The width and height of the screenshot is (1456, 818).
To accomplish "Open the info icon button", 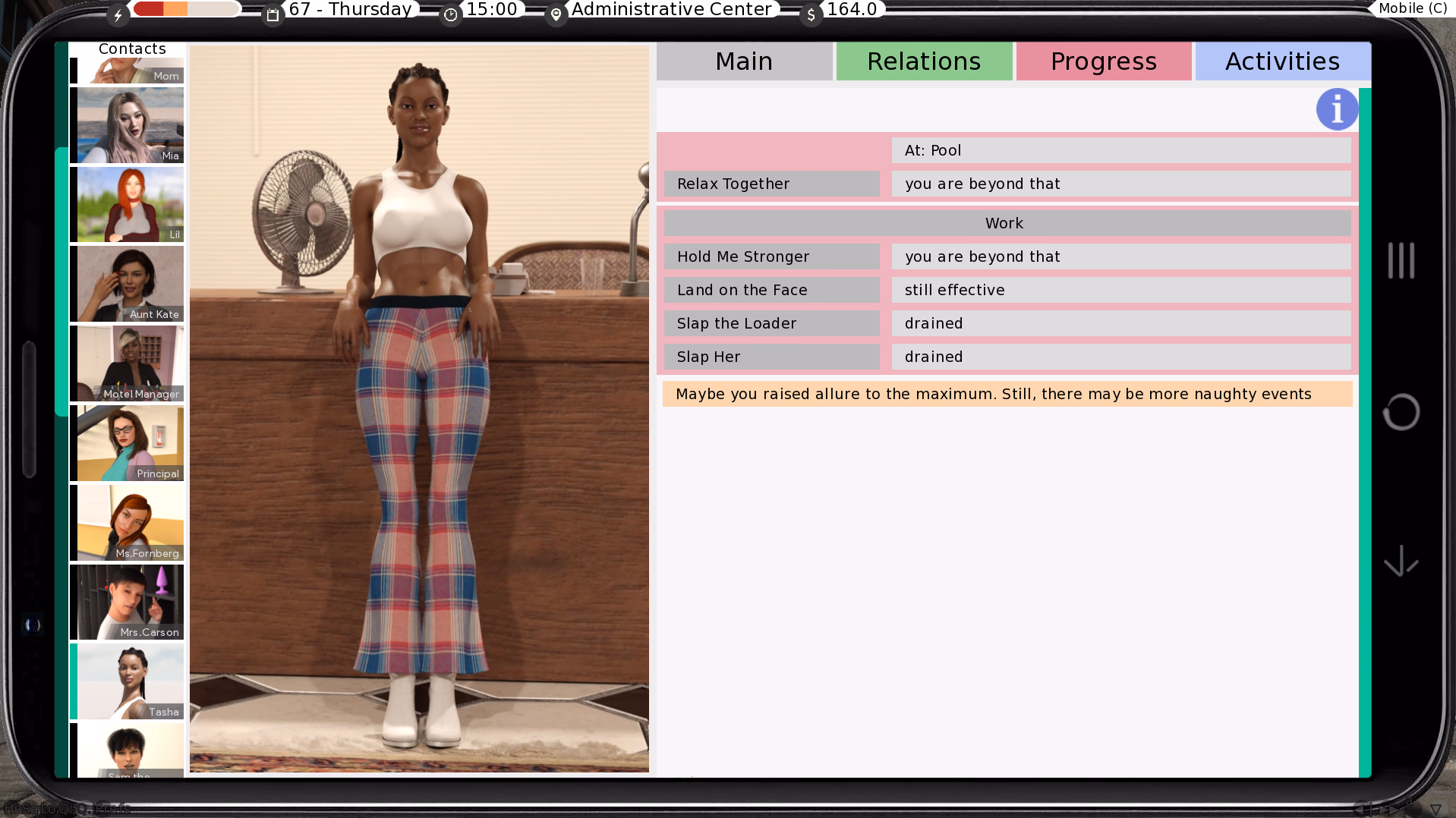I will (1337, 109).
